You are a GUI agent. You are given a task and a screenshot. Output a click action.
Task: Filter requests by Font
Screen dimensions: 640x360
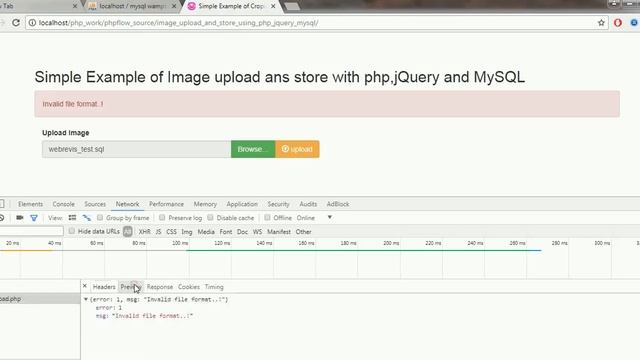point(226,231)
